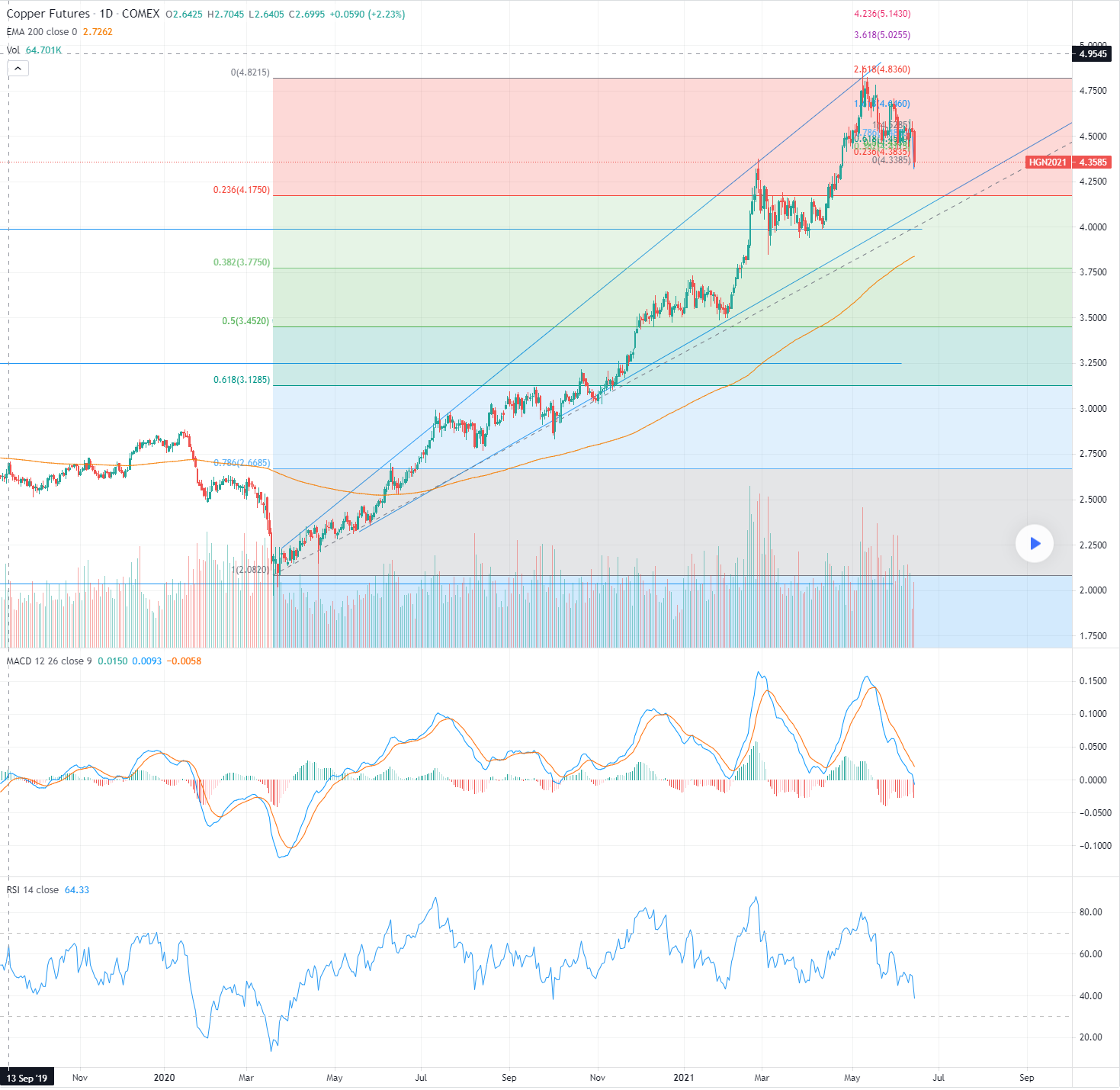Click the red HGN2021 price tag
Viewport: 1120px width, 1090px height.
point(1049,162)
